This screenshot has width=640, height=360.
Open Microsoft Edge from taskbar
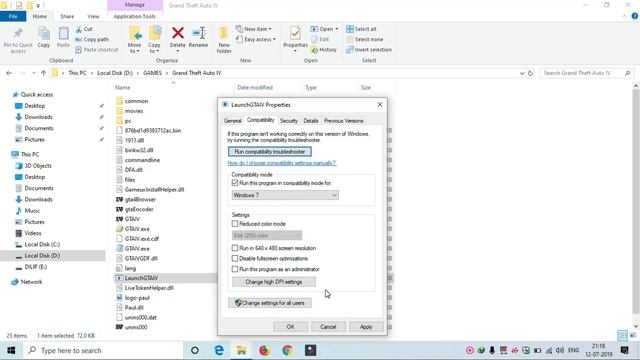point(219,351)
